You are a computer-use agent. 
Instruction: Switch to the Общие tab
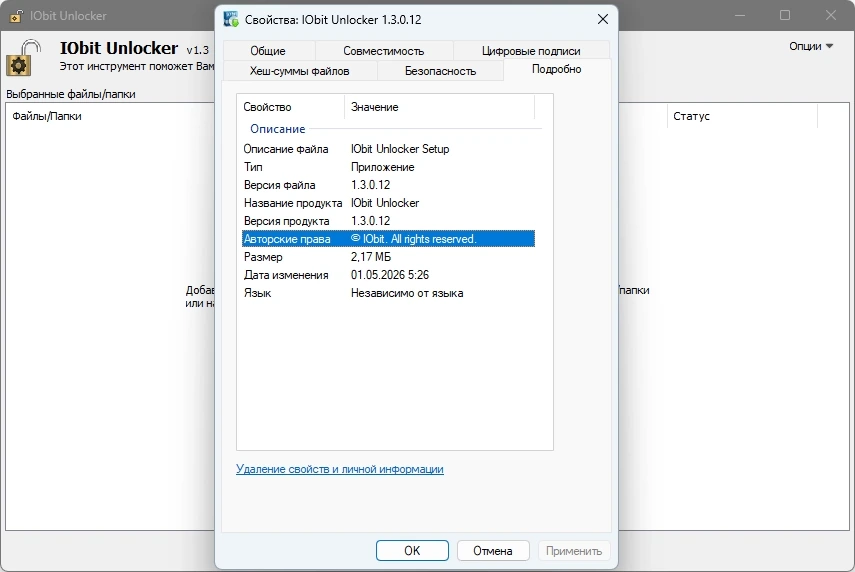tap(268, 51)
